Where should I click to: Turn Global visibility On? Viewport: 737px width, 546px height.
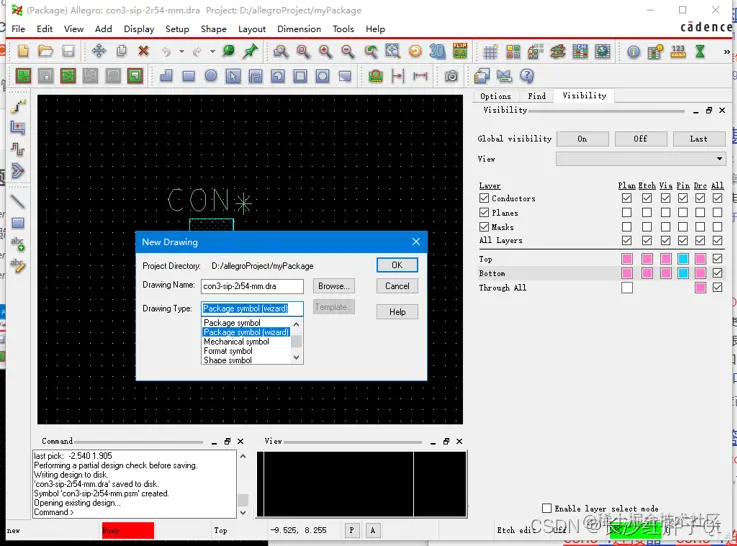coord(582,139)
